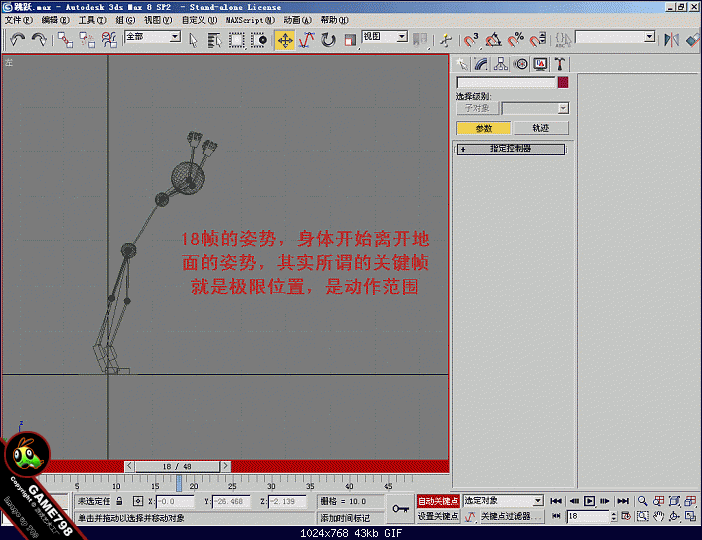Switch to the Create panel tab
702x540 pixels.
[x=462, y=64]
